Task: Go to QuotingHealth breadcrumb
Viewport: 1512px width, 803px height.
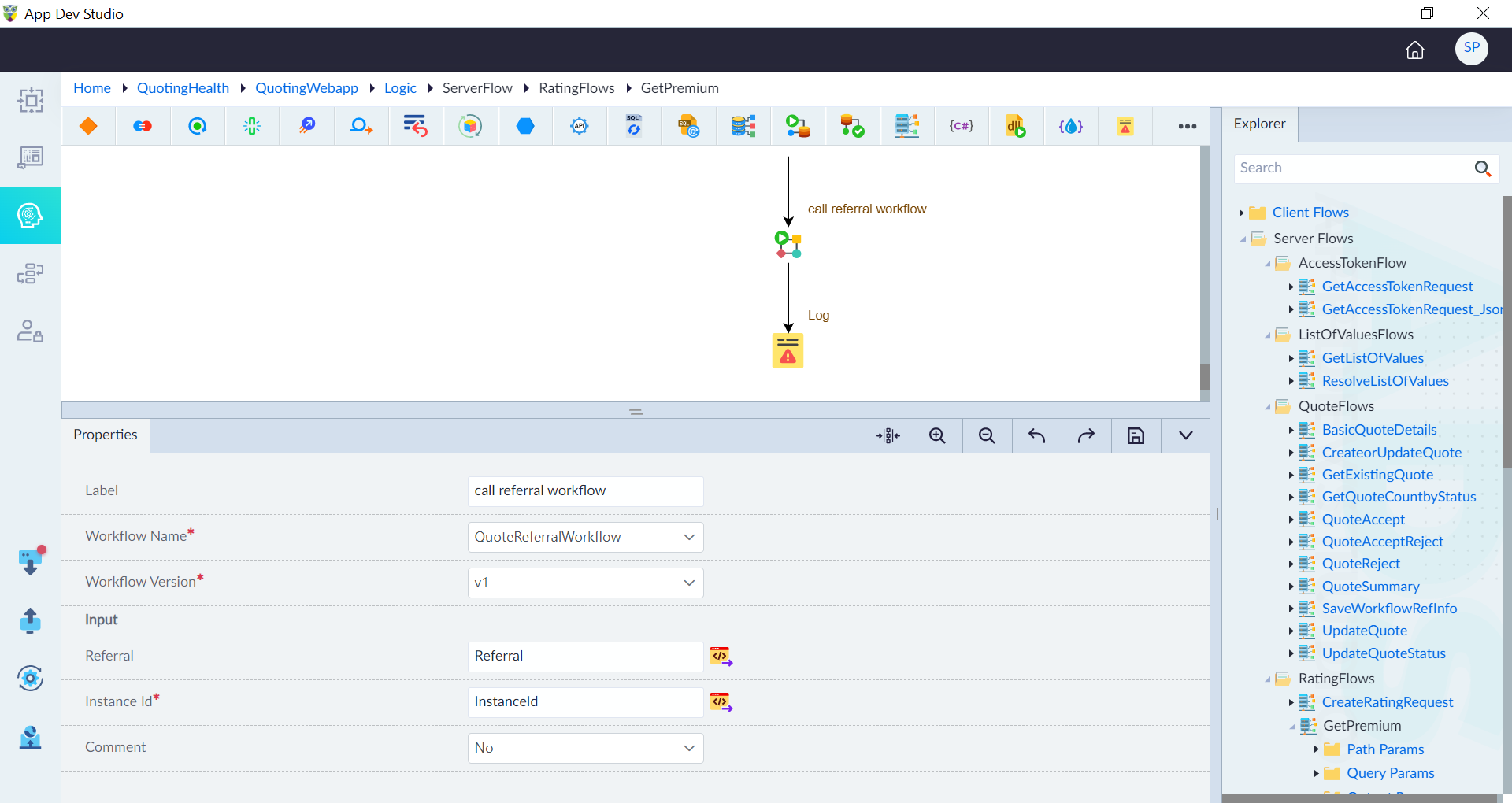Action: point(183,88)
